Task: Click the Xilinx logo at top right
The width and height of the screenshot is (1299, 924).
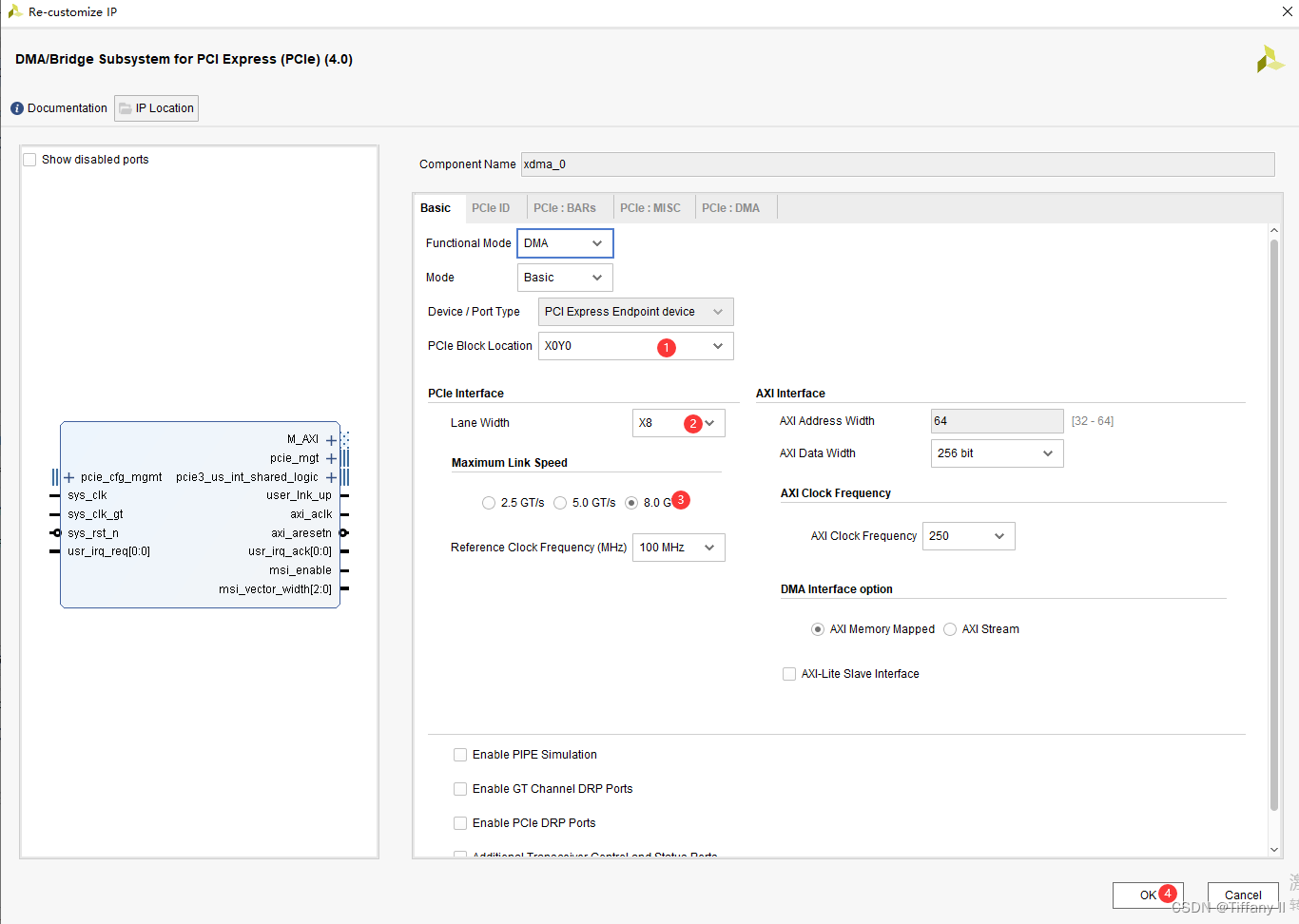Action: coord(1270,60)
